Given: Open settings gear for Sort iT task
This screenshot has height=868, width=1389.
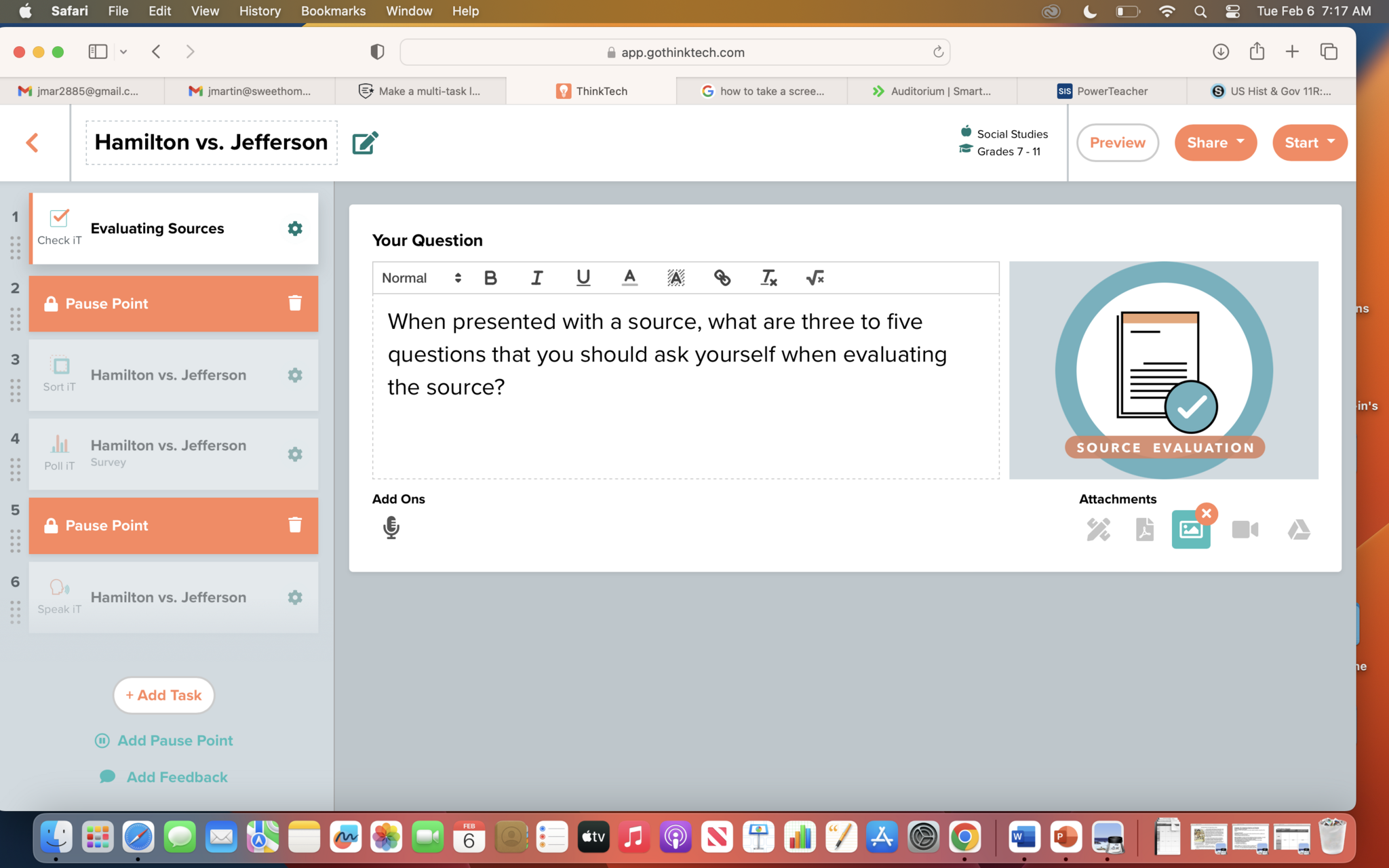Looking at the screenshot, I should 294,375.
